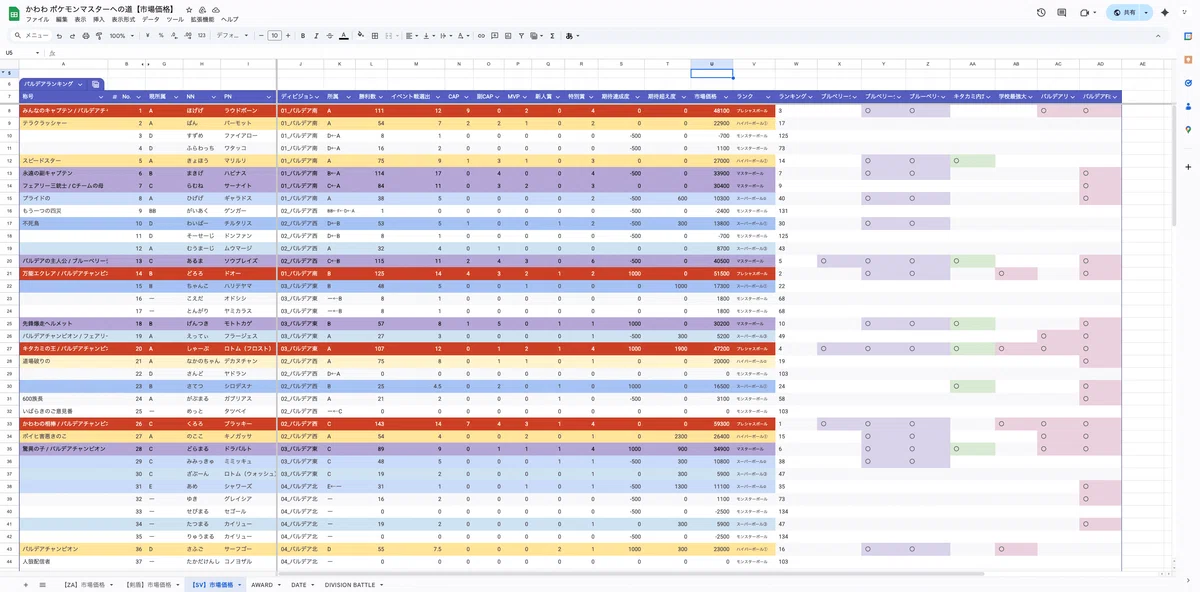Image resolution: width=1200 pixels, height=592 pixels.
Task: Apply strikethrough formatting
Action: click(x=329, y=35)
